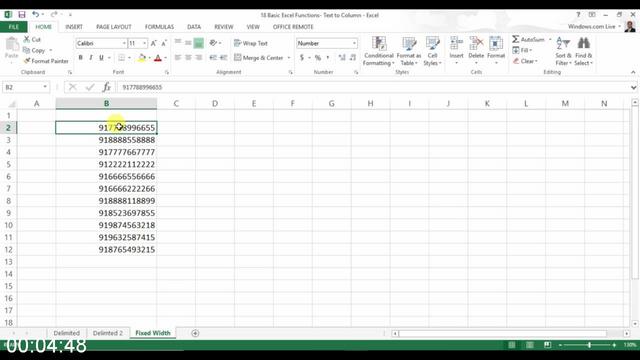
Task: Switch to Page Layout view icon
Action: point(529,345)
